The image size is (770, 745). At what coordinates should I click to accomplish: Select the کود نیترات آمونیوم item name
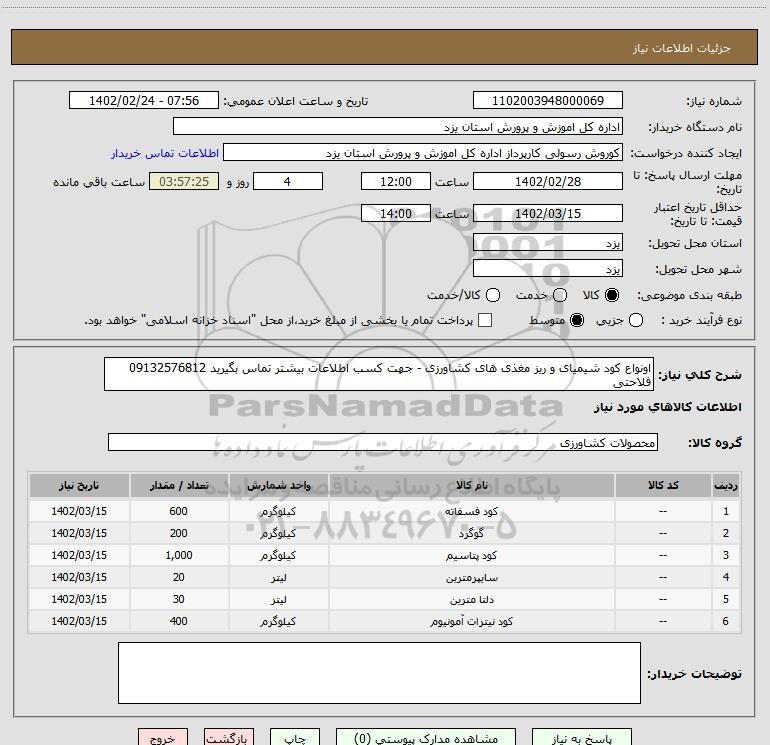pos(471,621)
